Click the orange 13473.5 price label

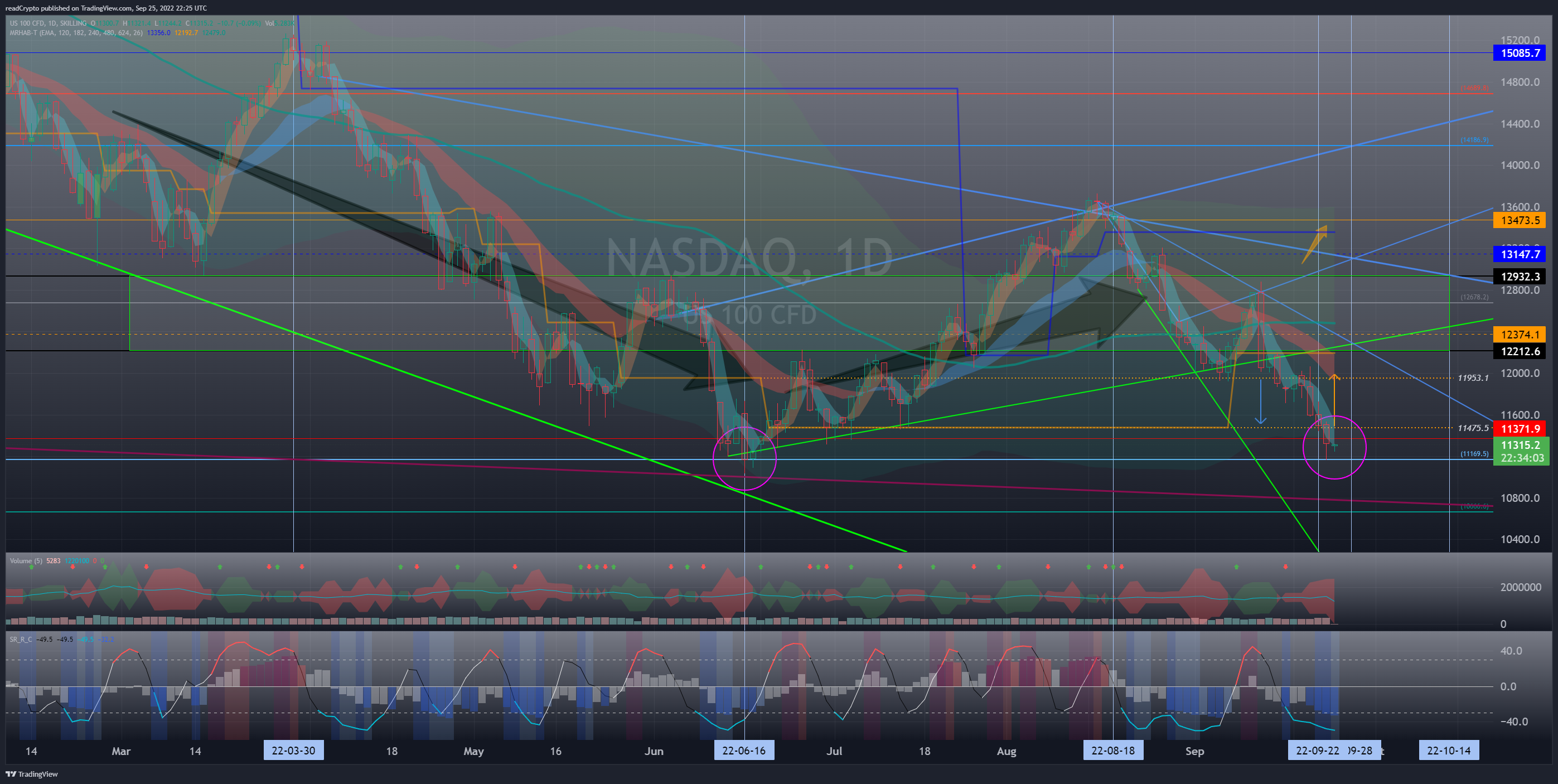tap(1520, 220)
